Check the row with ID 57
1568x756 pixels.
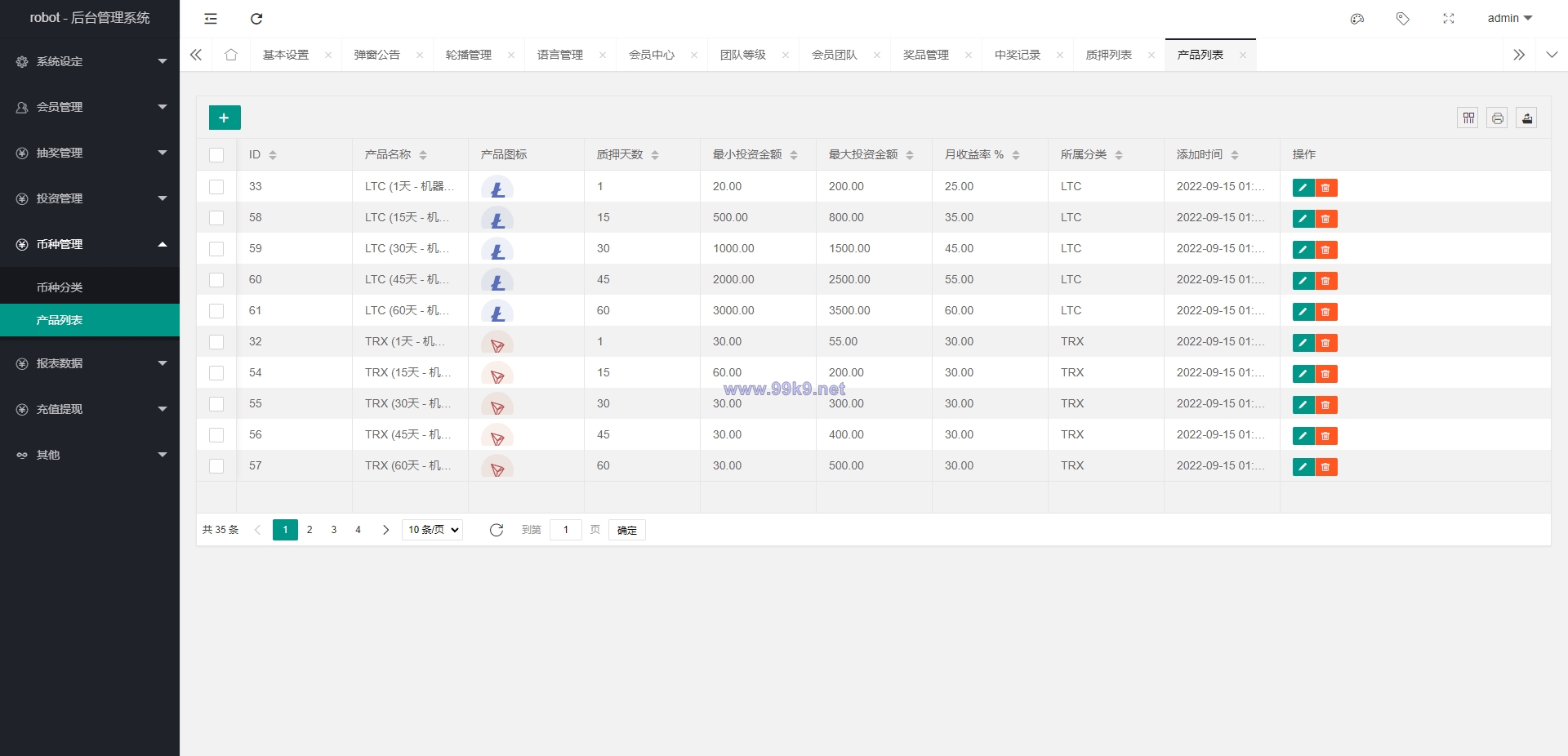216,466
